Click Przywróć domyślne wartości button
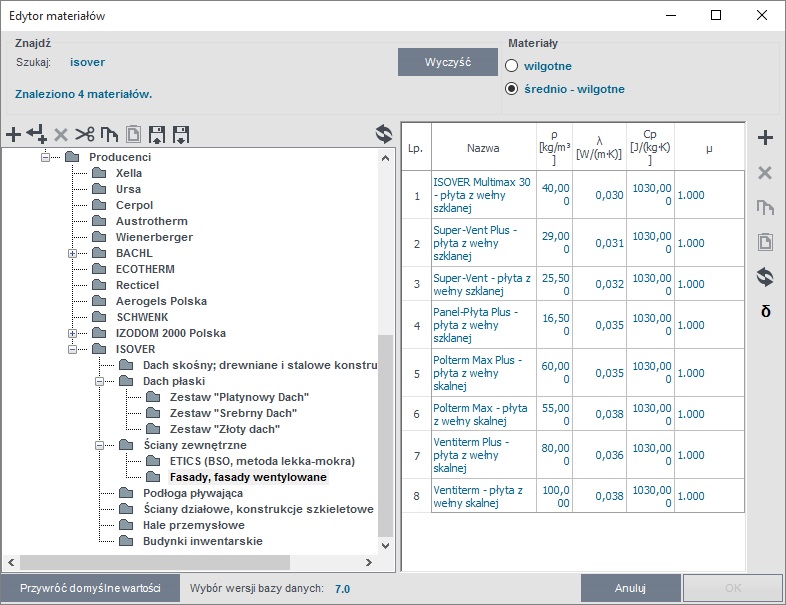The image size is (786, 605). (90, 588)
